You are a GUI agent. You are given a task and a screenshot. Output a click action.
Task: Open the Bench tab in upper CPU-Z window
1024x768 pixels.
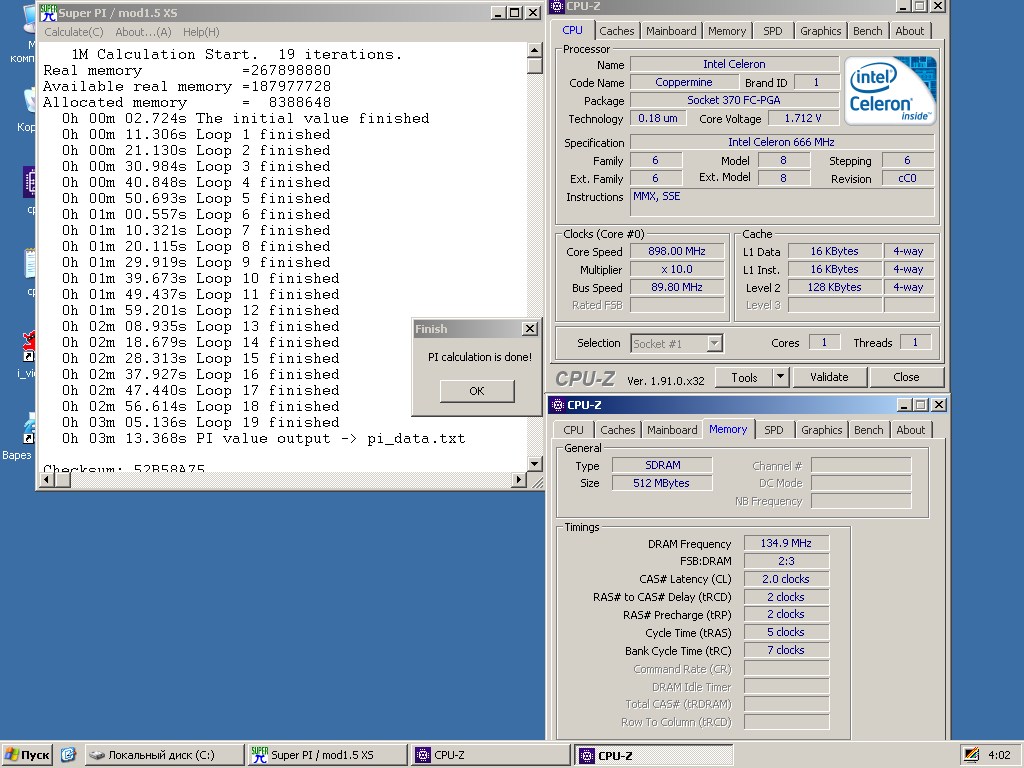pyautogui.click(x=868, y=31)
